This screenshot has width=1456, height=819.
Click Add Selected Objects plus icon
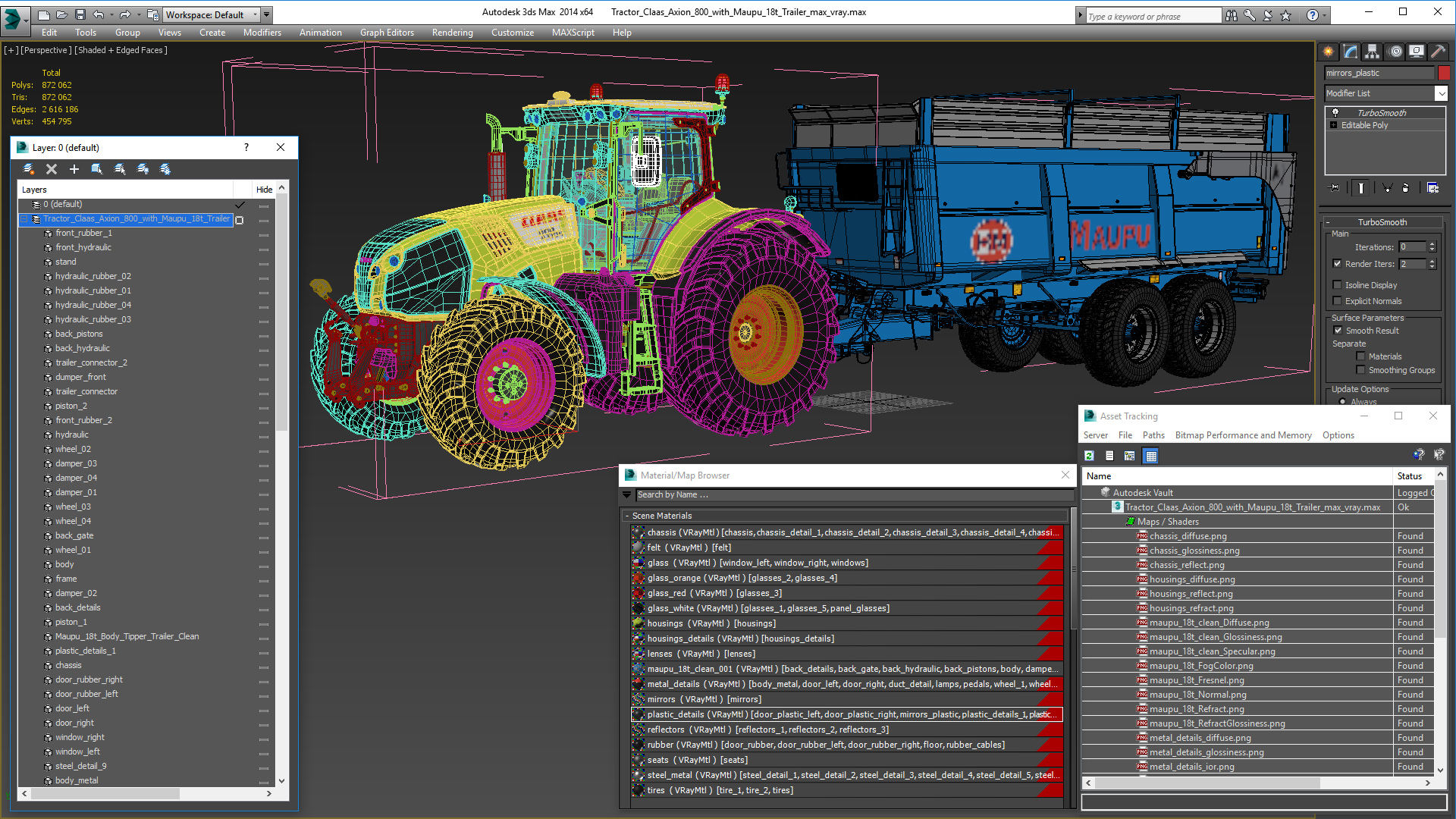click(74, 169)
